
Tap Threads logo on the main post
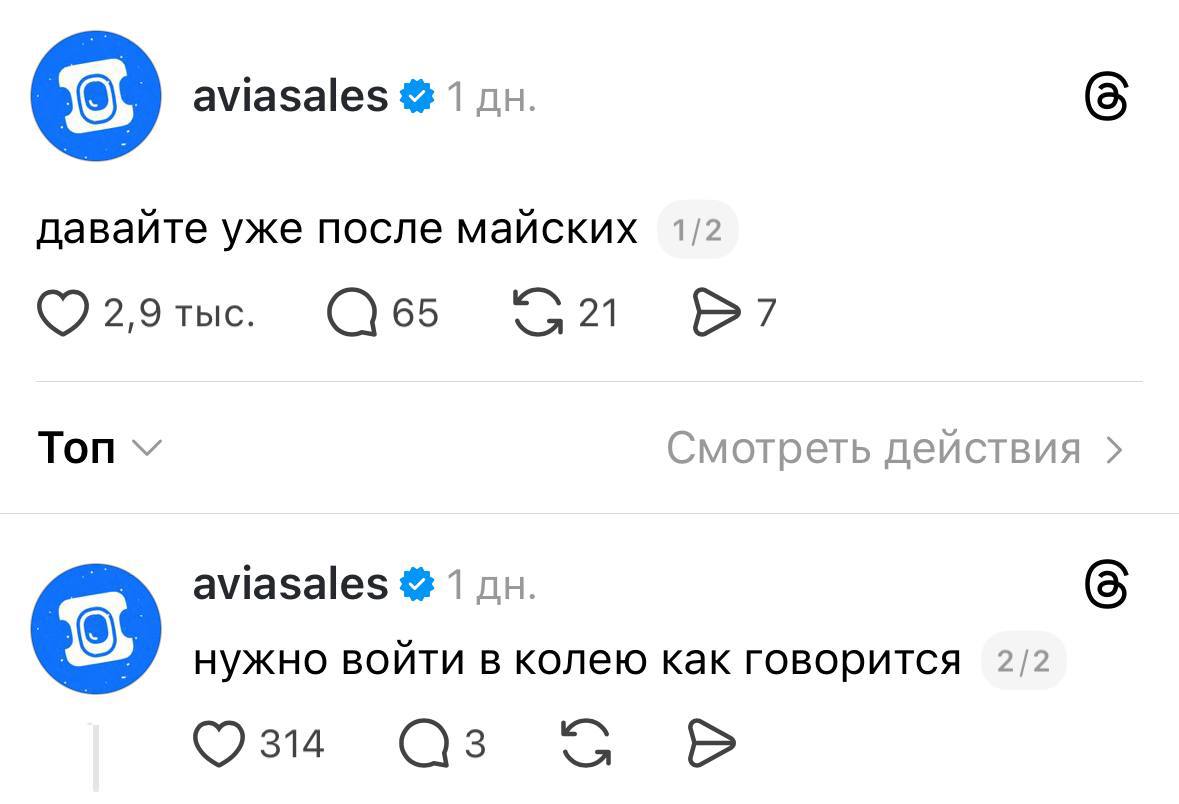(x=1107, y=98)
